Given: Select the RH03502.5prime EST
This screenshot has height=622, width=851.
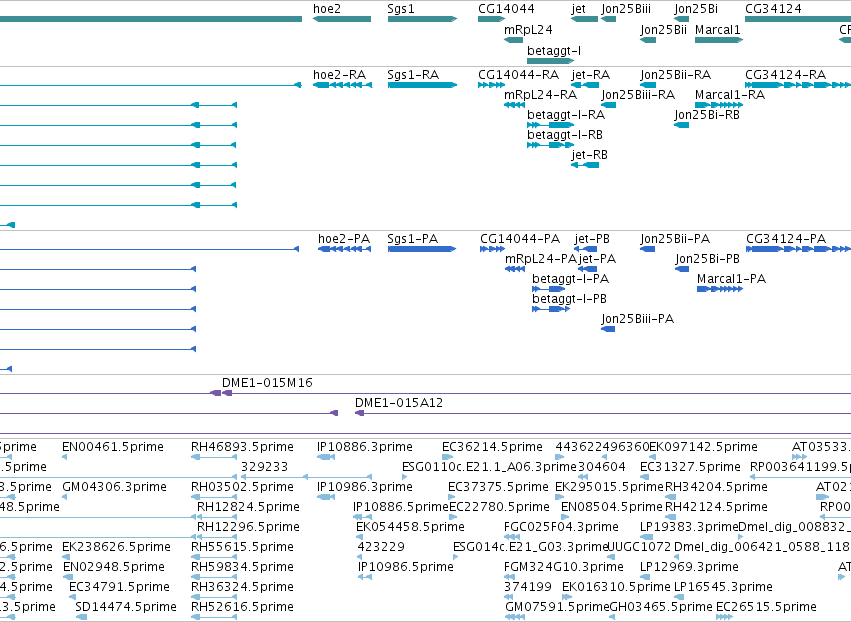Looking at the screenshot, I should tap(214, 497).
